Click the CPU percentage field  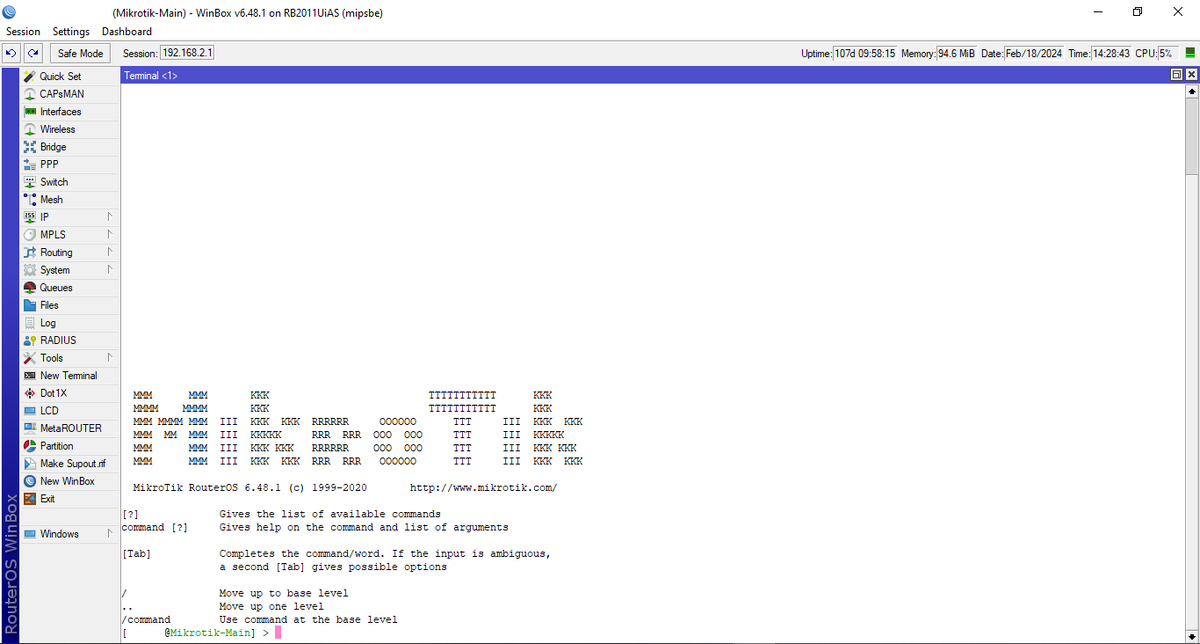click(x=1167, y=53)
